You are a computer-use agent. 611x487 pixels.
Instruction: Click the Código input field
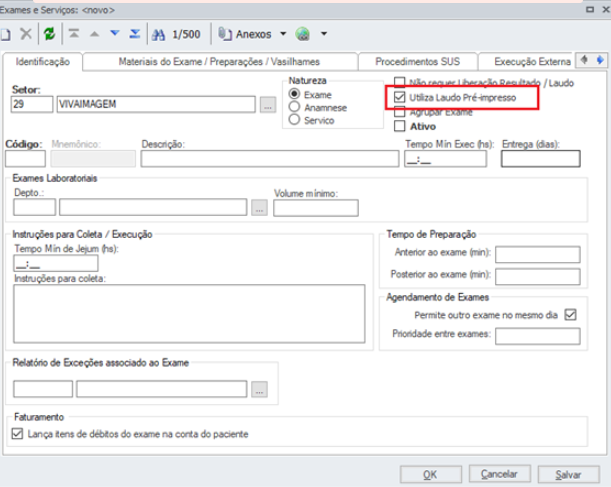coord(25,159)
